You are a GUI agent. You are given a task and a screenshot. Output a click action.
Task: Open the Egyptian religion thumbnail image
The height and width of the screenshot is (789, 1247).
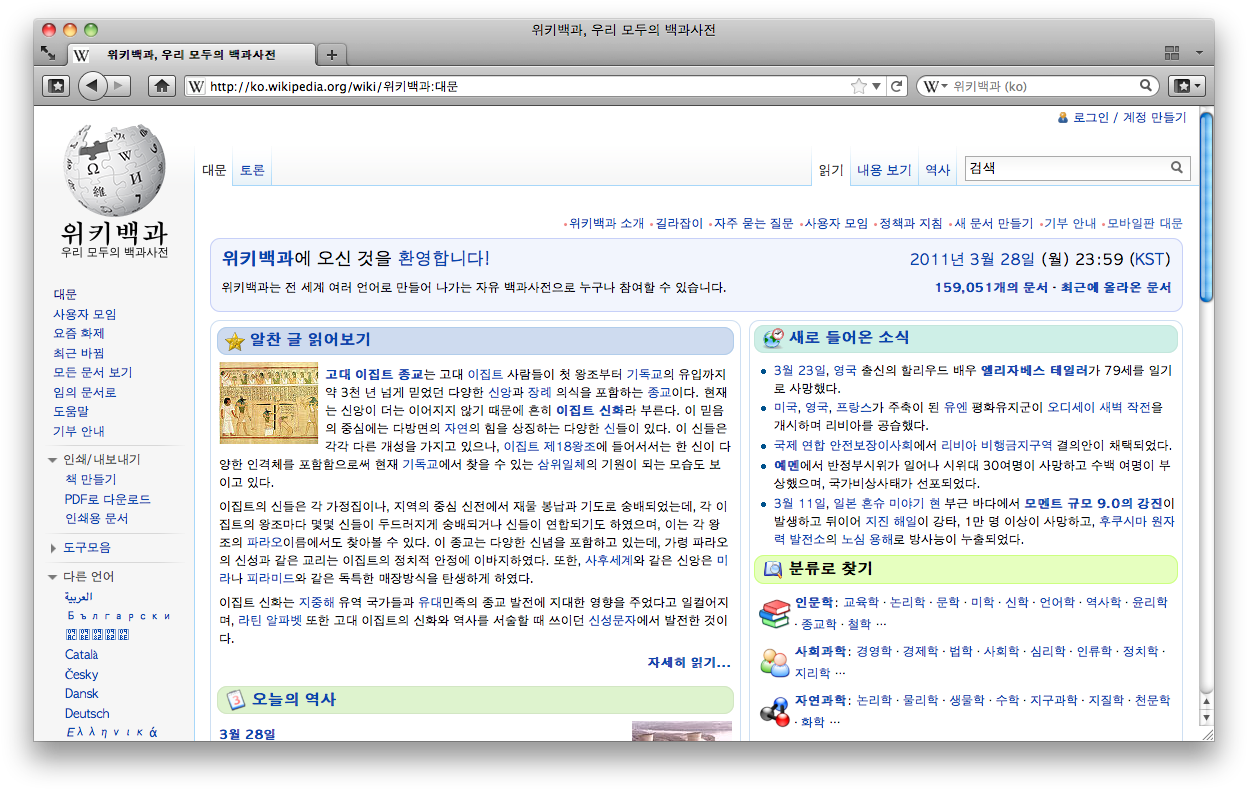pyautogui.click(x=268, y=403)
